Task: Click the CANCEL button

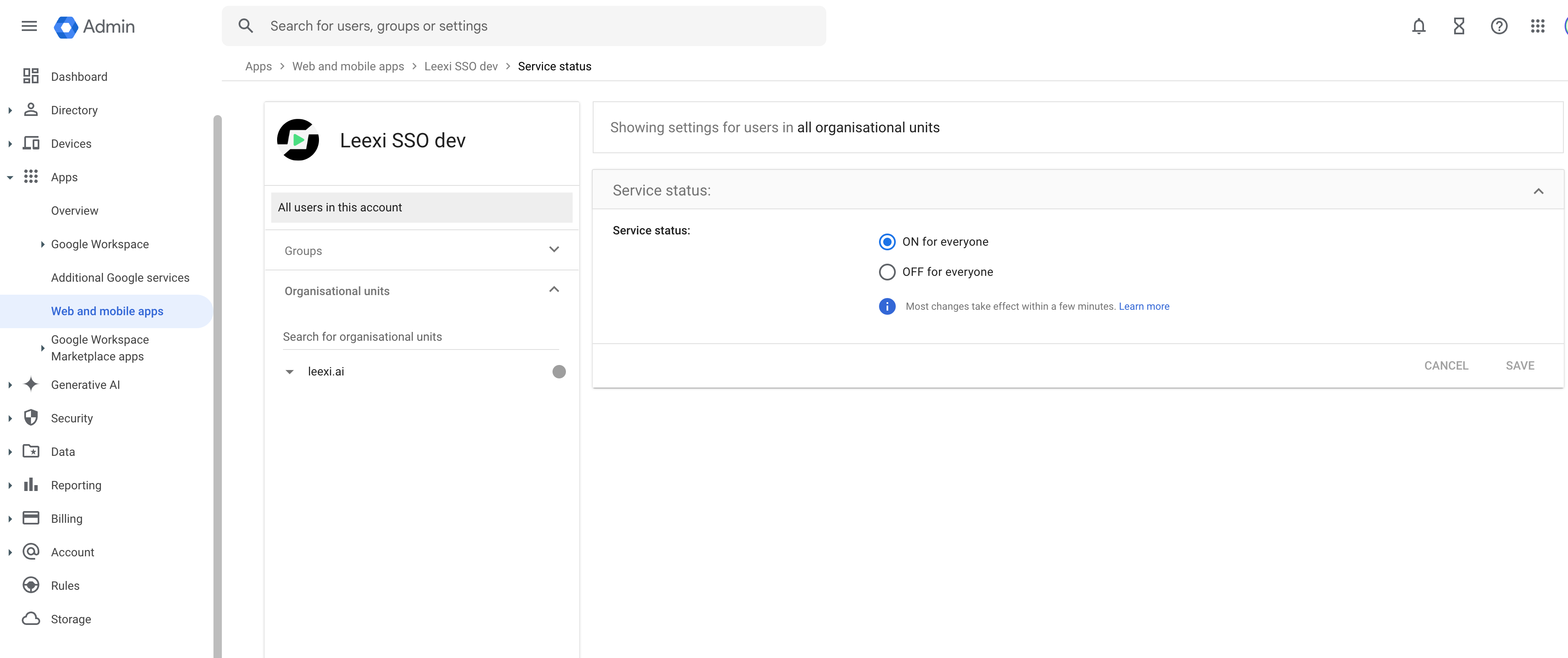Action: [x=1446, y=366]
